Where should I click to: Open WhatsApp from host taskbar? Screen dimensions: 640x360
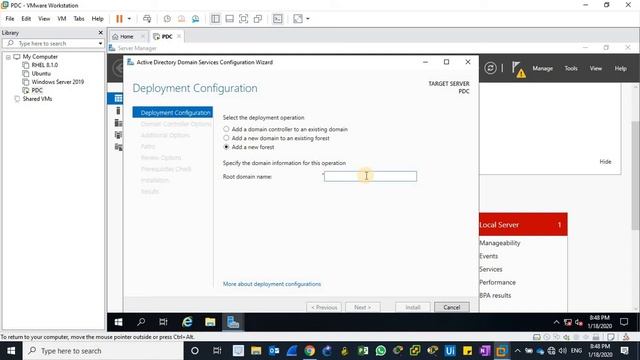(x=380, y=351)
